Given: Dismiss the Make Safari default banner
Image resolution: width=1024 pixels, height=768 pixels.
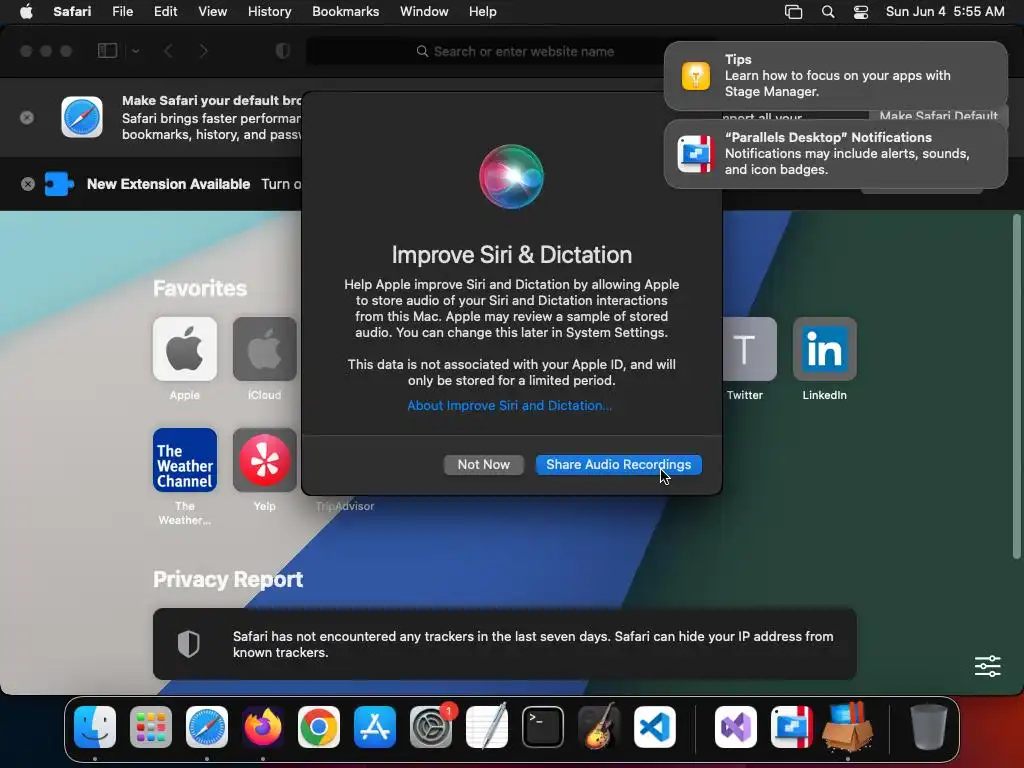Looking at the screenshot, I should click(x=27, y=118).
